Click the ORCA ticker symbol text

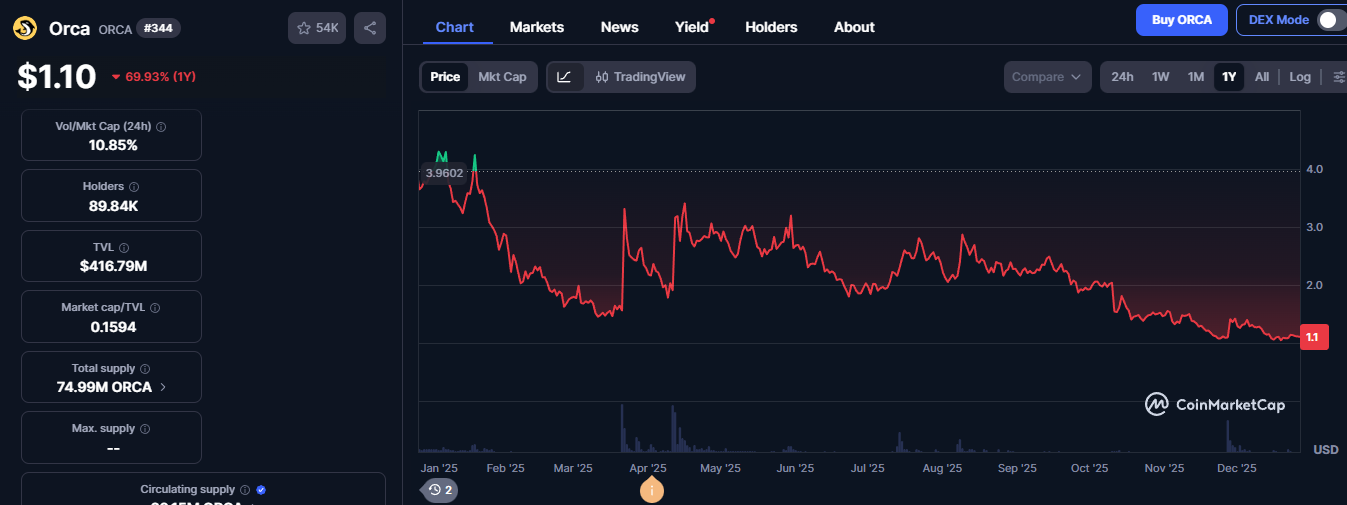(x=115, y=29)
